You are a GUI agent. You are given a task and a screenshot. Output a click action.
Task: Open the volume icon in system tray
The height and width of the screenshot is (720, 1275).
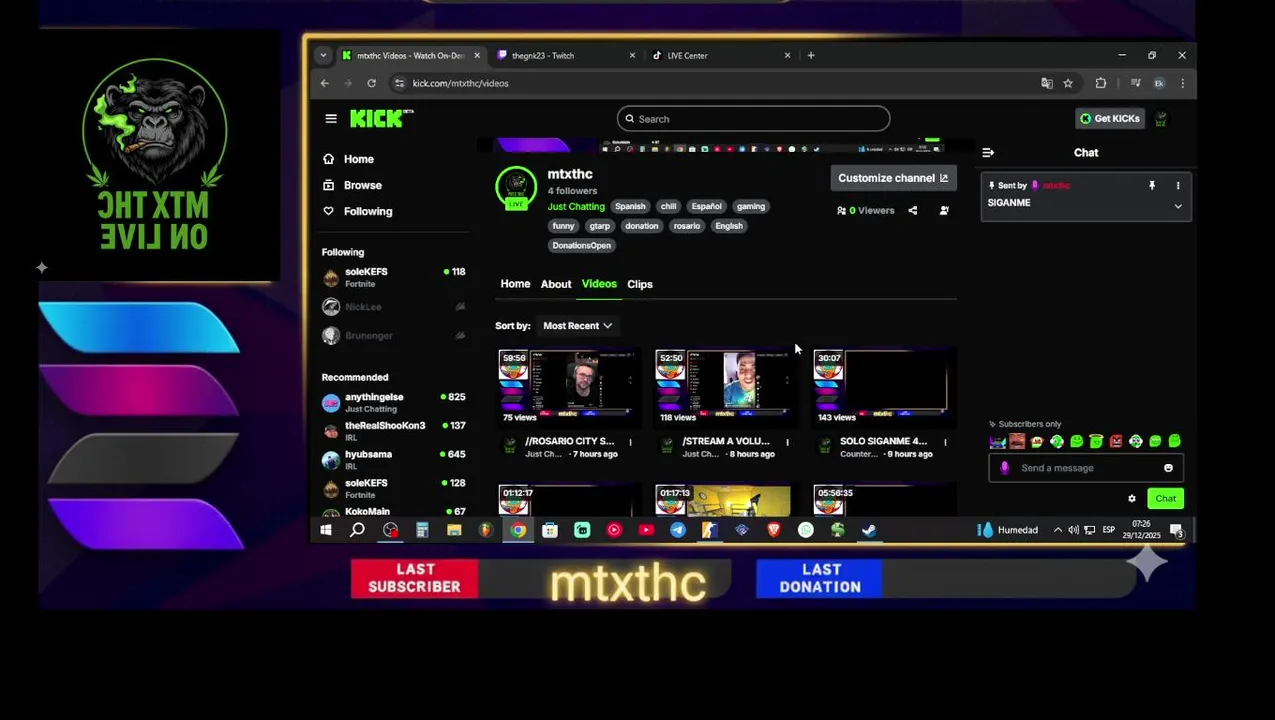[1074, 531]
